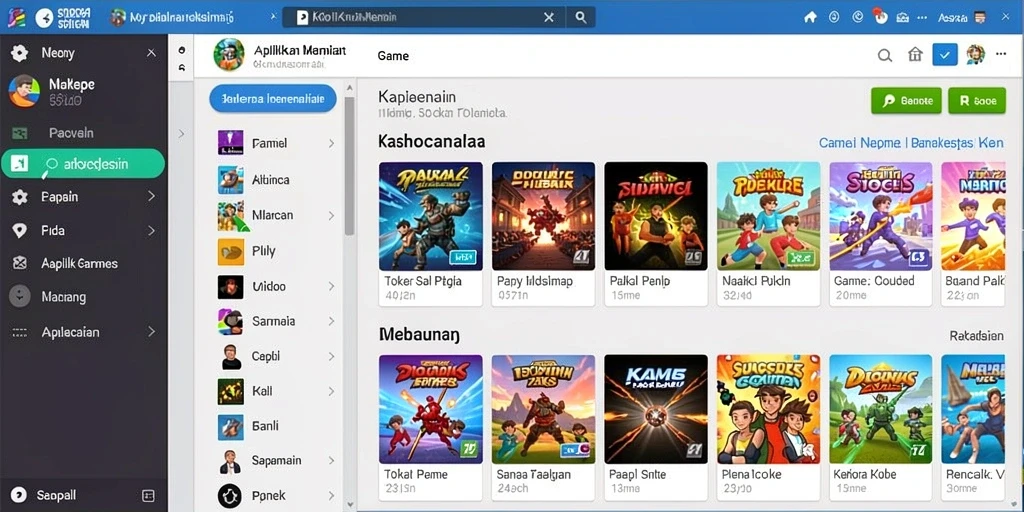
Task: Expand the Aplacaian sidebar item
Action: [151, 332]
